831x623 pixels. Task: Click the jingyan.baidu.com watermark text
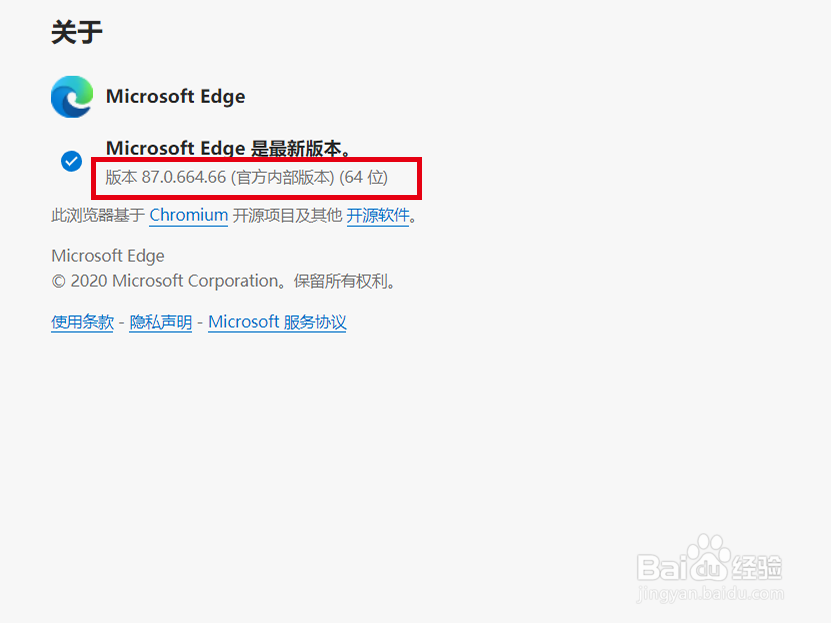point(710,594)
